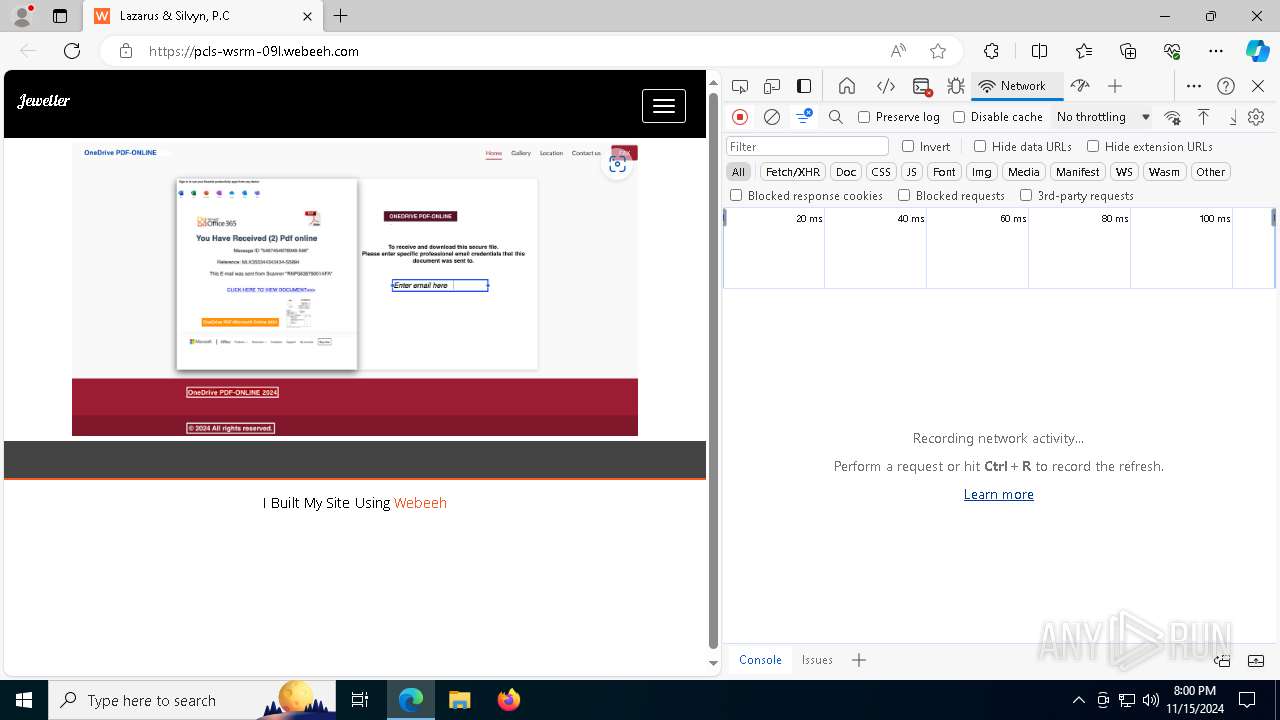This screenshot has height=720, width=1280.
Task: Select the All request type filter
Action: tap(738, 172)
